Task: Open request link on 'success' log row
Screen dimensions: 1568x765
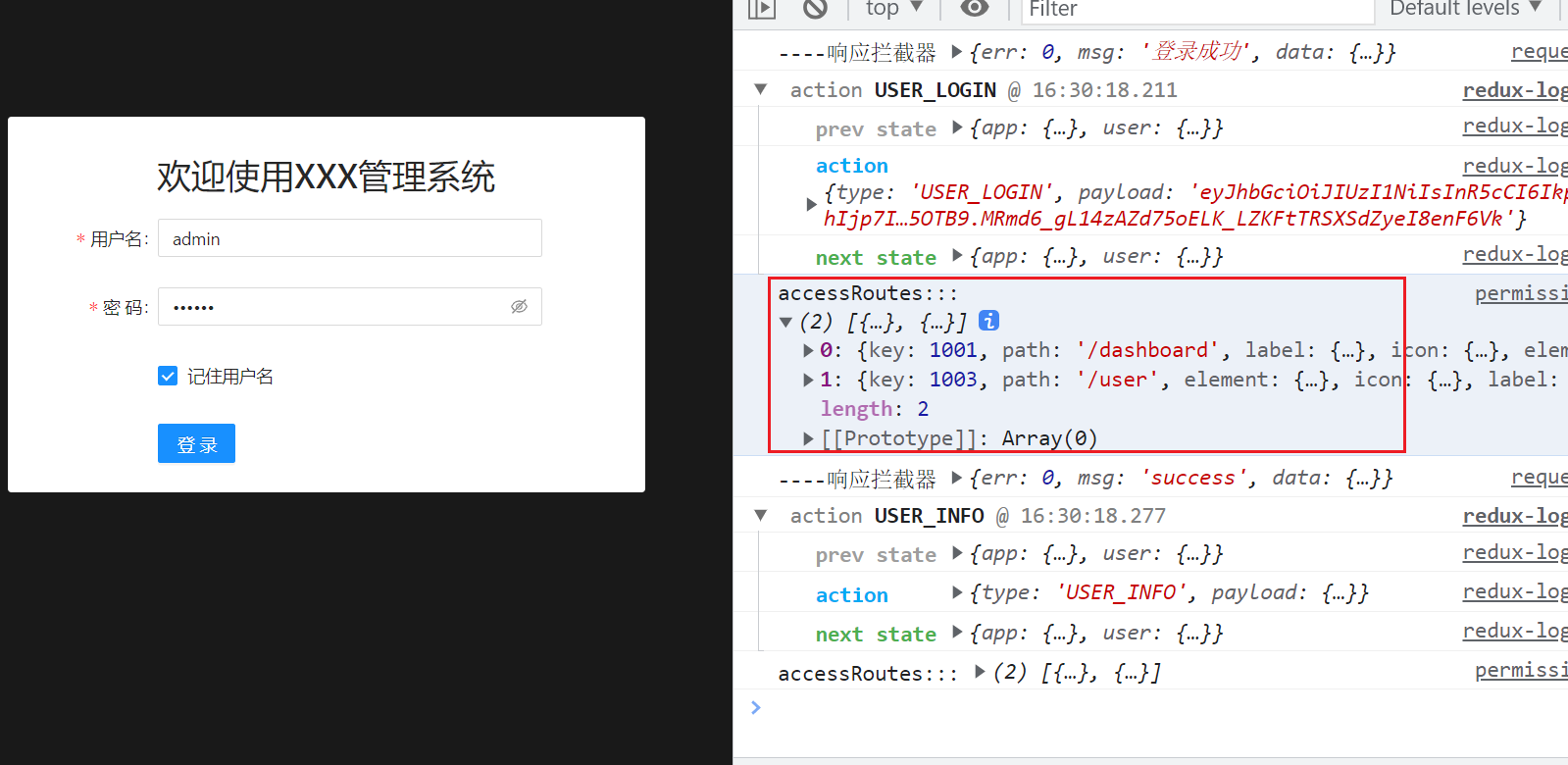Action: click(1540, 477)
